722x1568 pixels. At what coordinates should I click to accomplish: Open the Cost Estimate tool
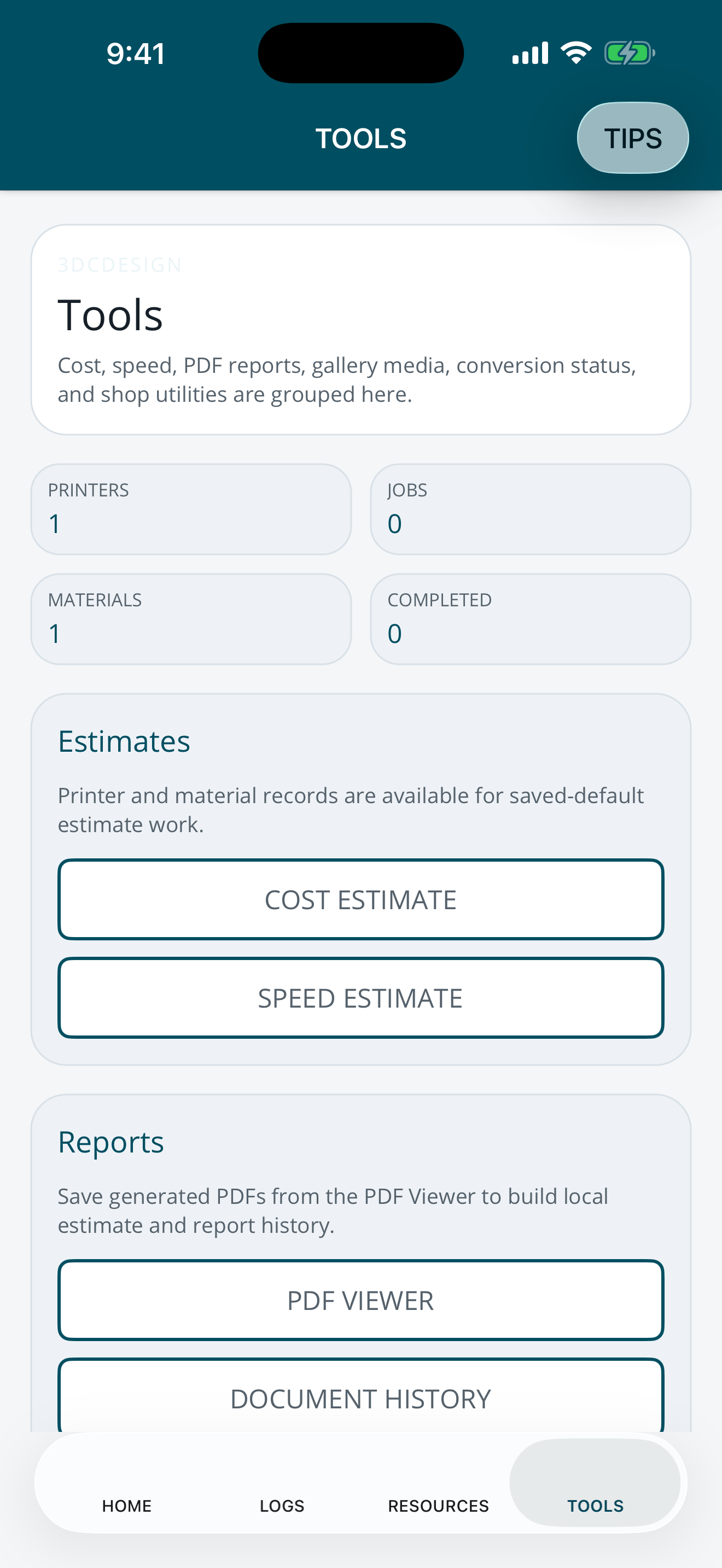click(x=360, y=899)
